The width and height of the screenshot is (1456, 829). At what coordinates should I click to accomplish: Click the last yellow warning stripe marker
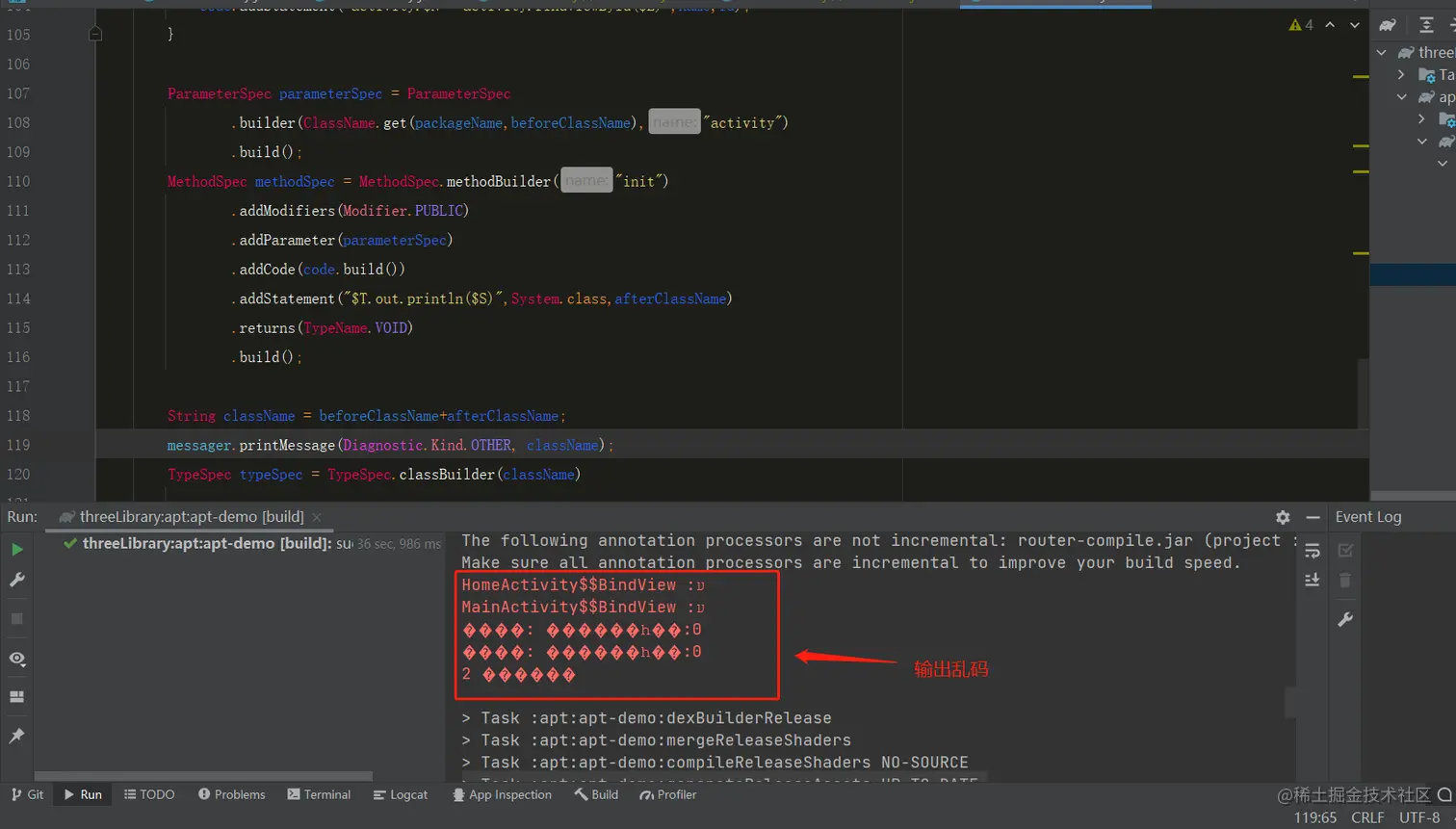[1361, 252]
